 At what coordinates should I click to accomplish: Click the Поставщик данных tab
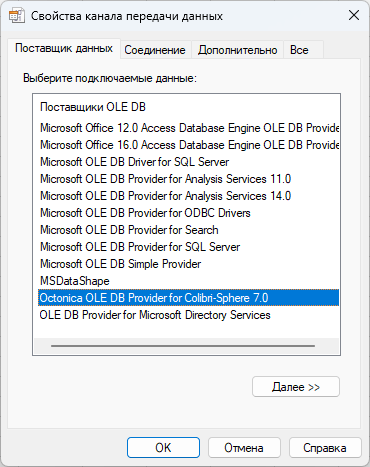(x=64, y=48)
